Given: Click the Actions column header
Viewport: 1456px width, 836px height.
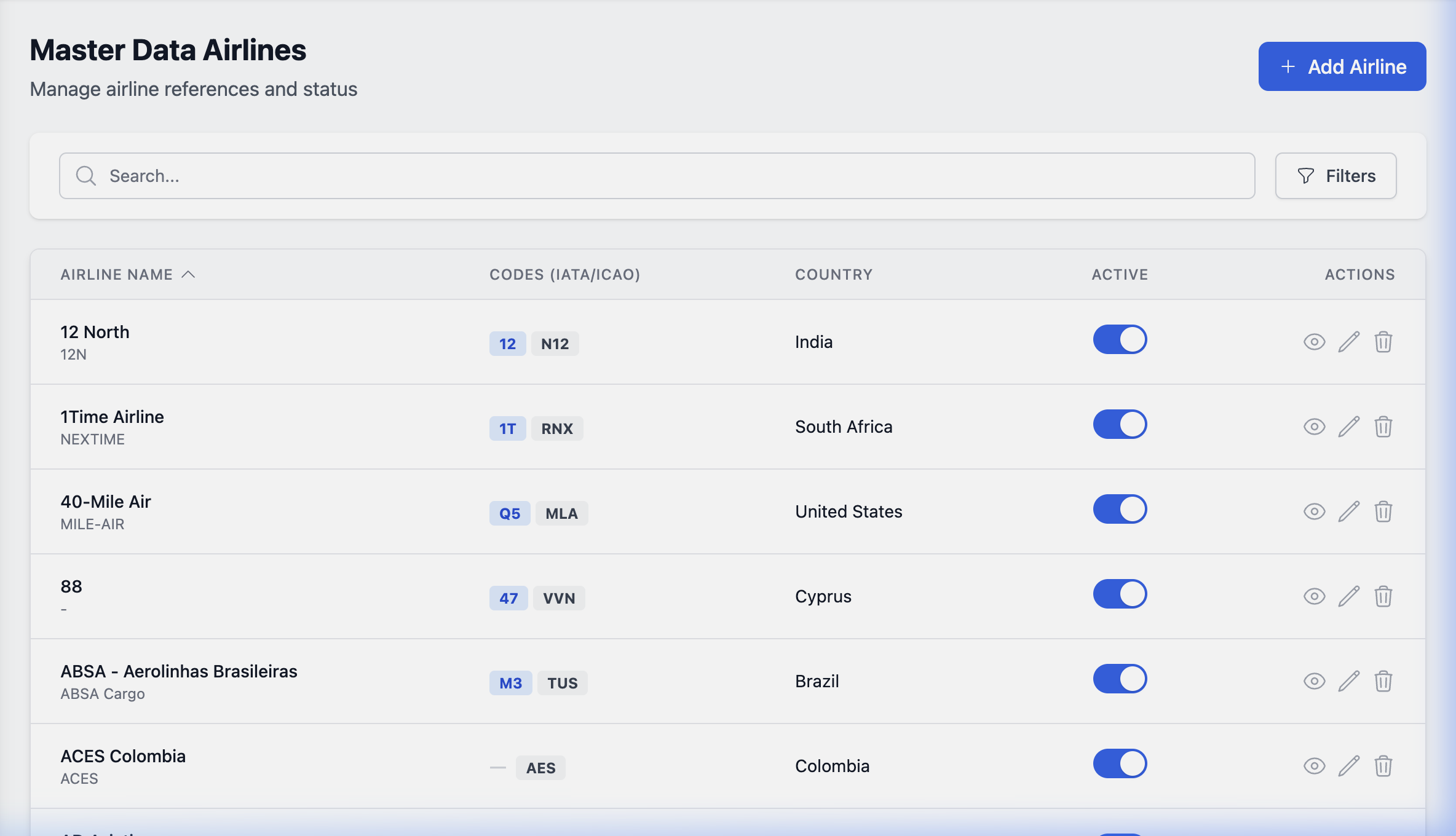Looking at the screenshot, I should click(1359, 275).
